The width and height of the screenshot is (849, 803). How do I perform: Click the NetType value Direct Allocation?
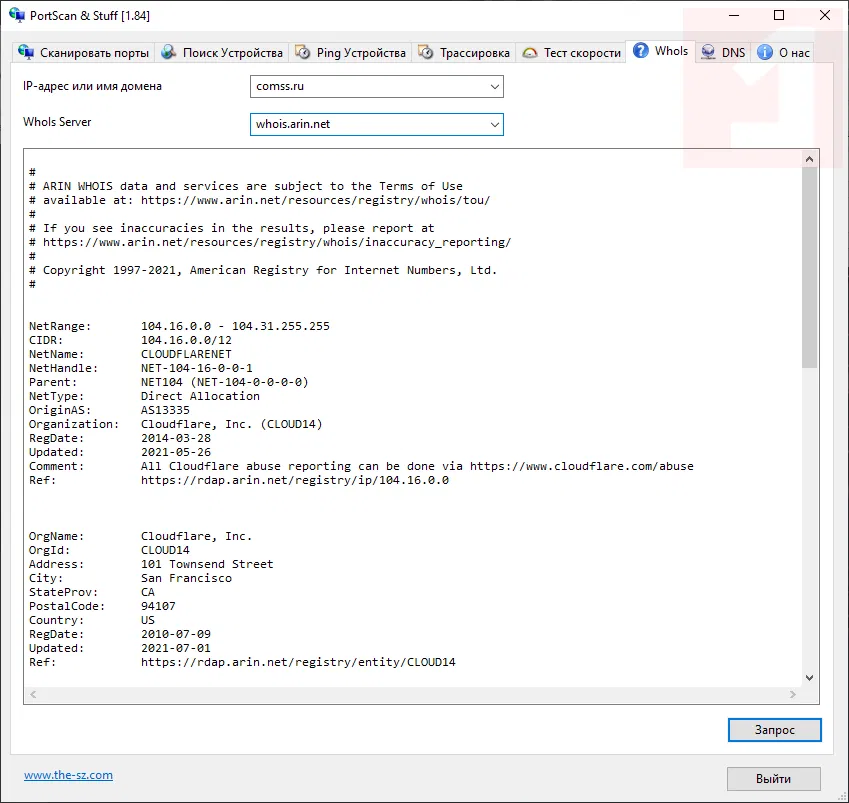coord(200,396)
